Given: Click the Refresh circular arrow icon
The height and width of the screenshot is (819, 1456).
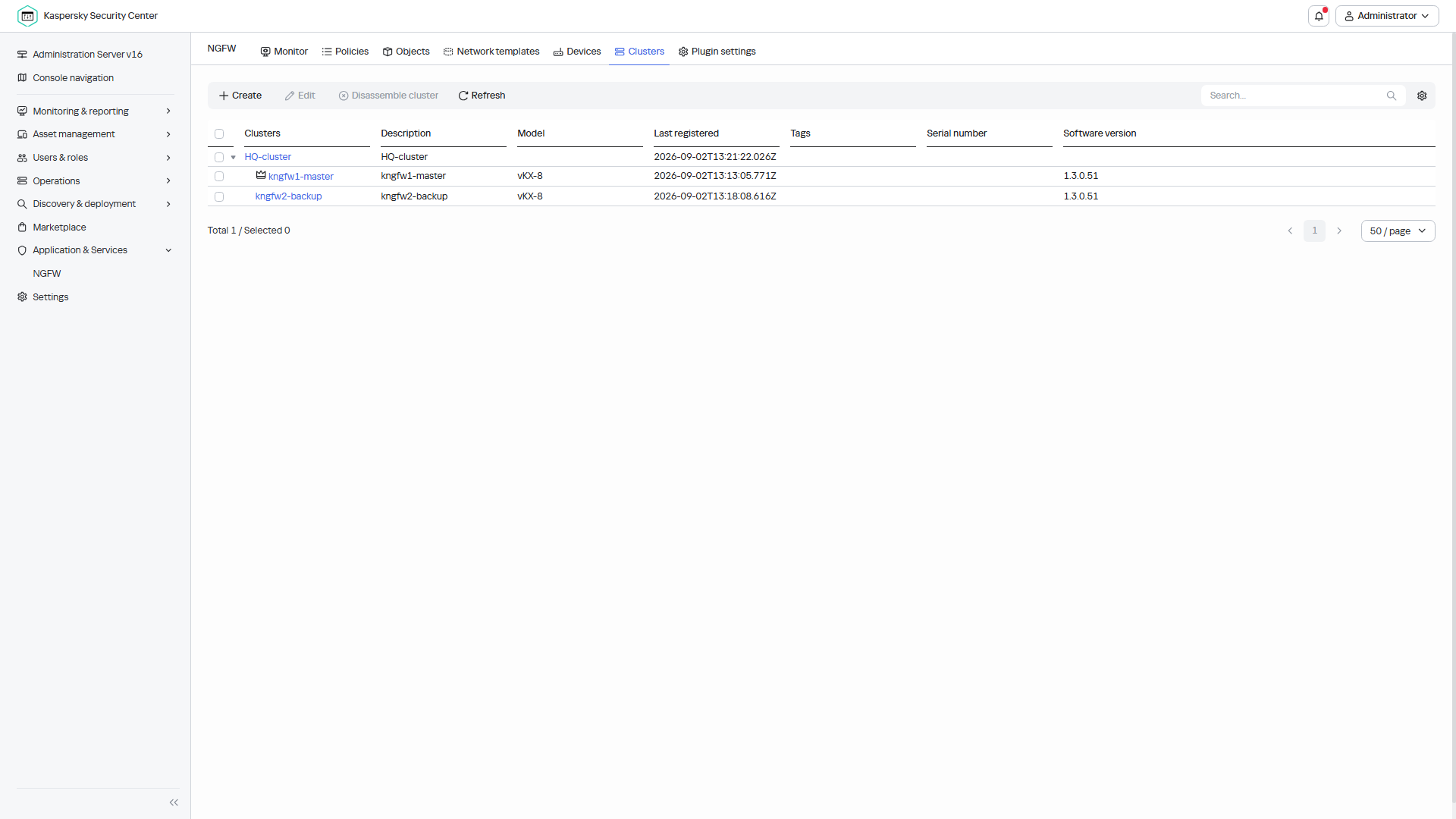Looking at the screenshot, I should pos(463,96).
